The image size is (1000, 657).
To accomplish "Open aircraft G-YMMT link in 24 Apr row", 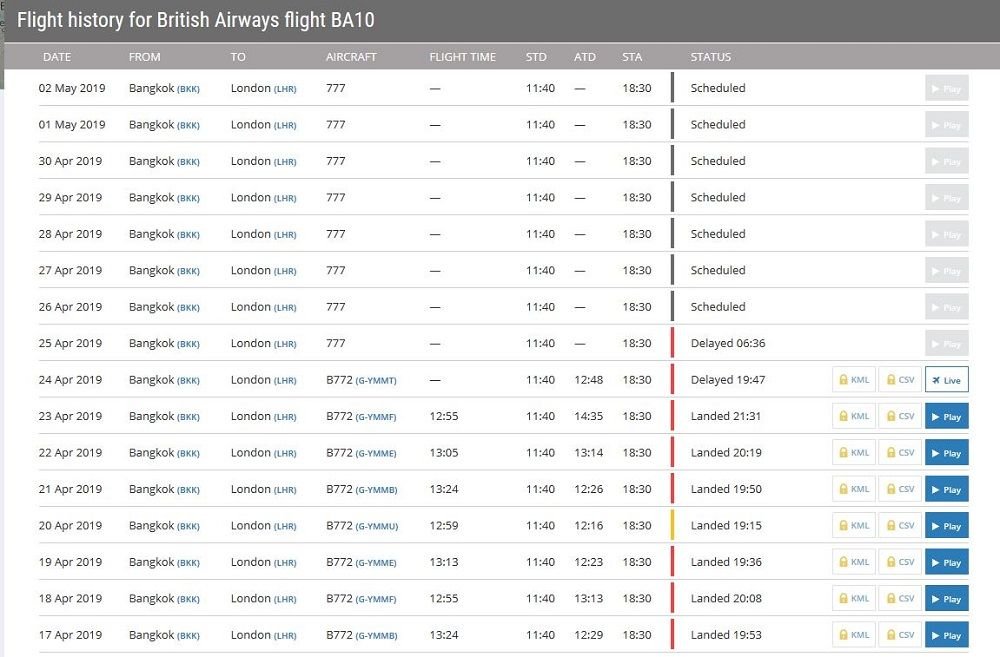I will (376, 381).
